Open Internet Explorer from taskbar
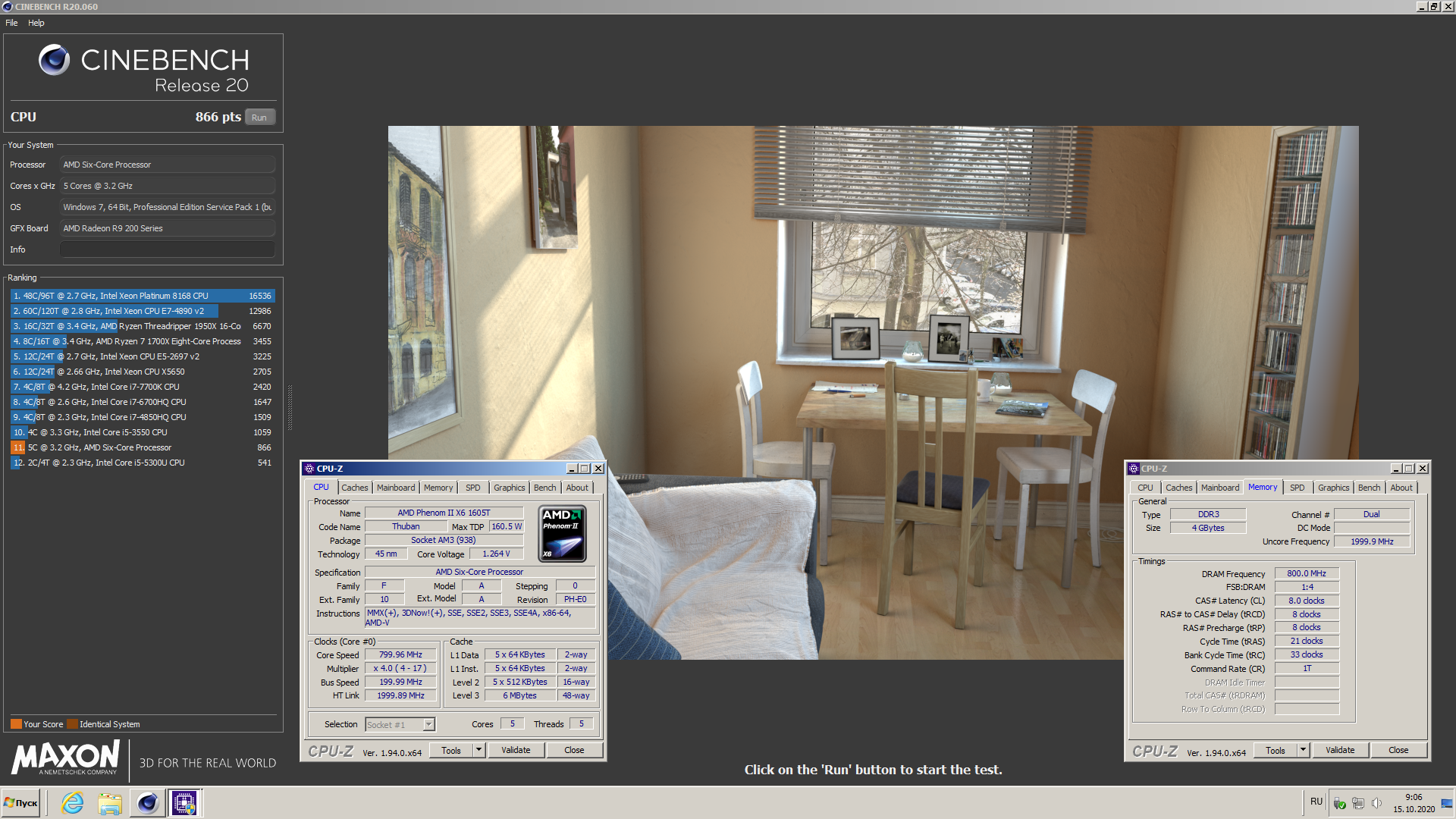1456x819 pixels. point(73,803)
